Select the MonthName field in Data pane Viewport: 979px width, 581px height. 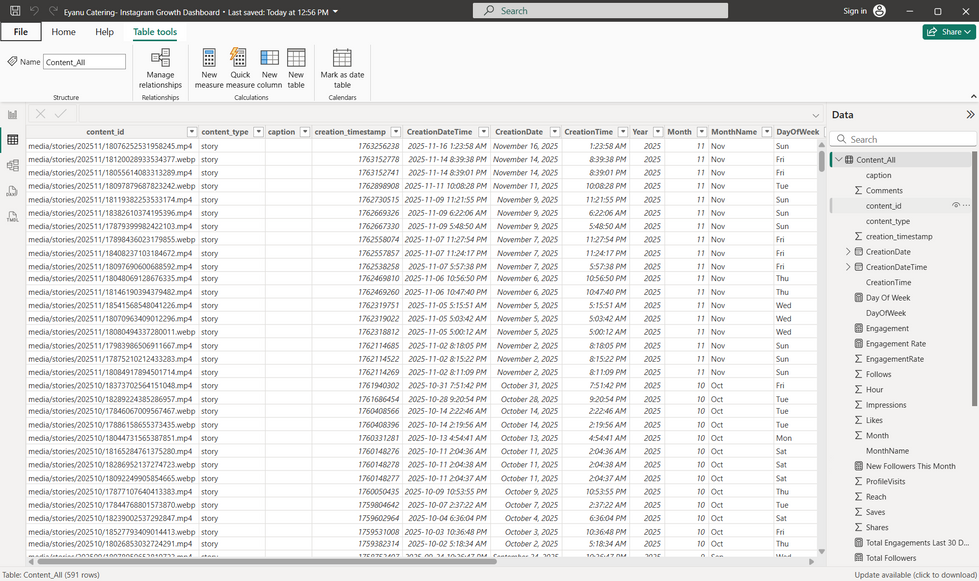[887, 451]
